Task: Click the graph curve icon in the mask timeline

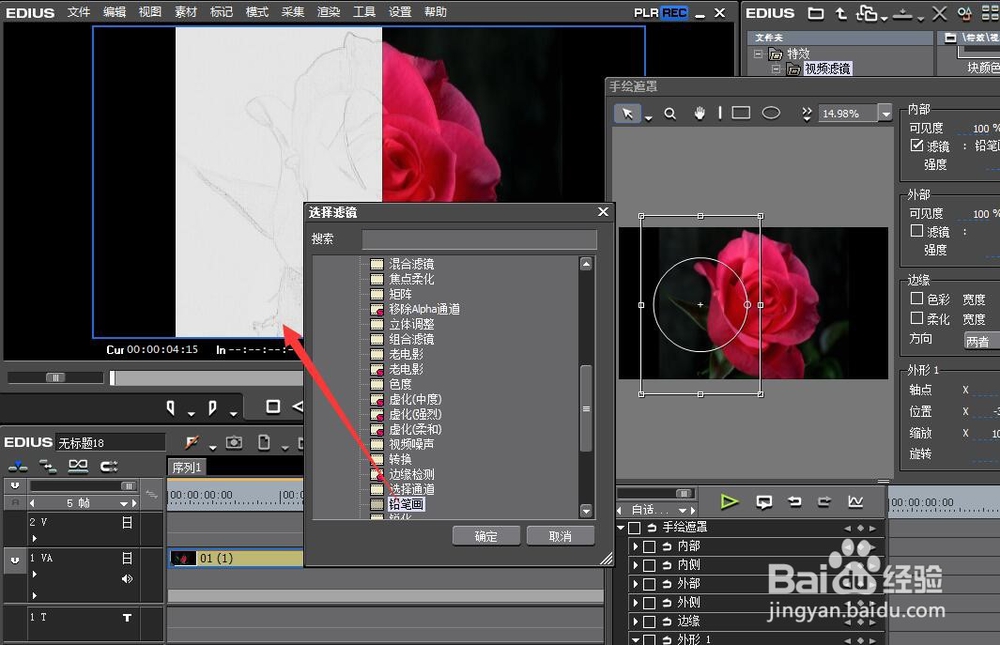Action: 855,502
